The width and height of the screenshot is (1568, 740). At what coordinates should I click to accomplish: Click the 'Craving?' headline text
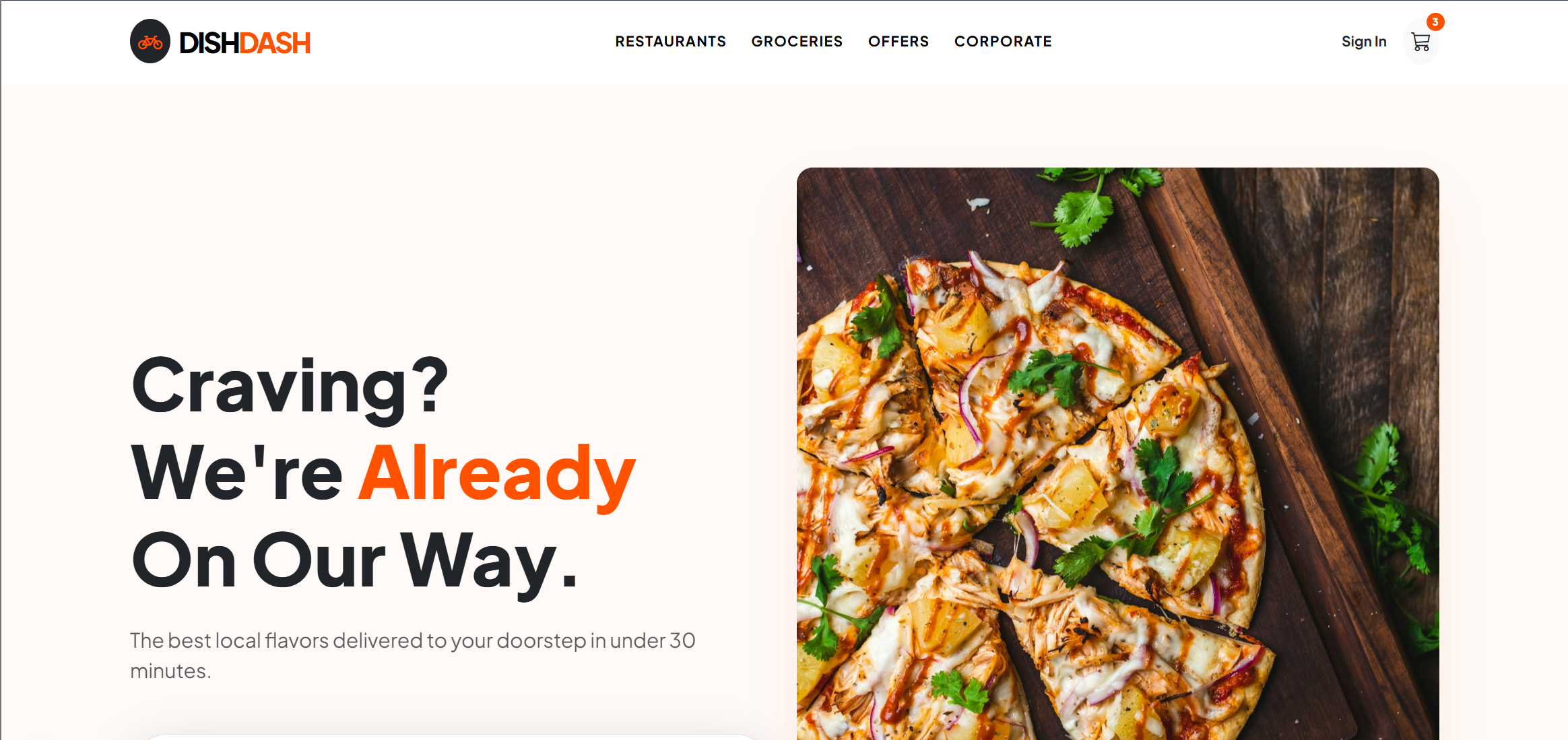click(x=290, y=385)
